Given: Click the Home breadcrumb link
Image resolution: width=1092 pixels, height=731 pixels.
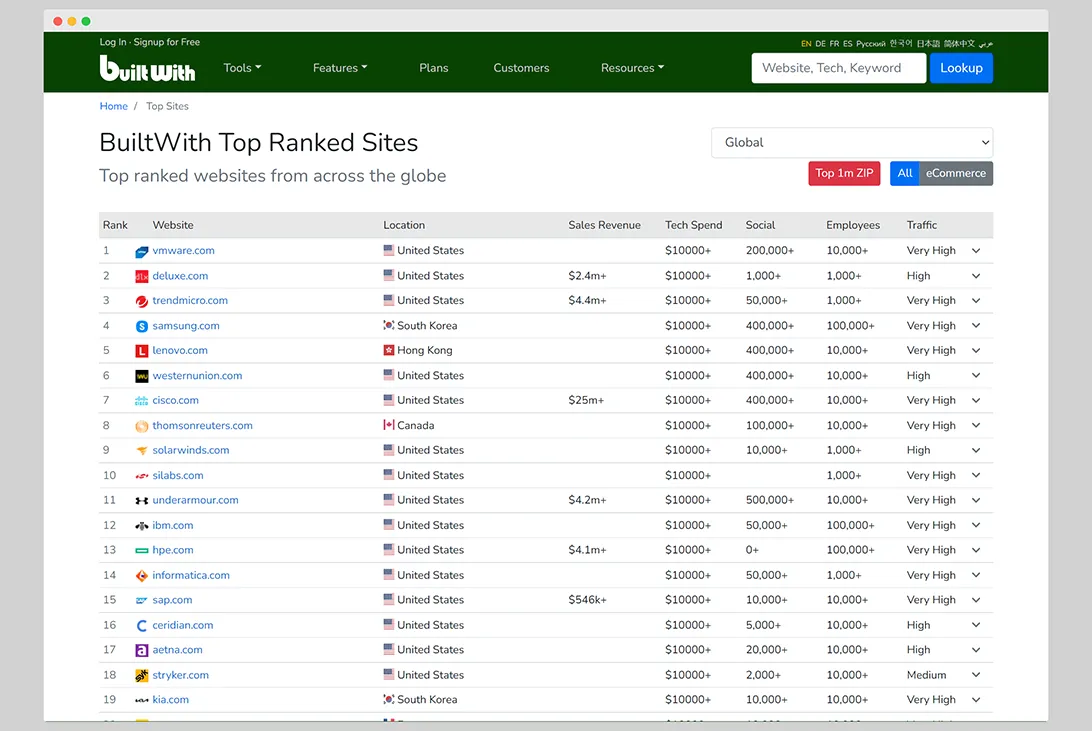Looking at the screenshot, I should [113, 106].
